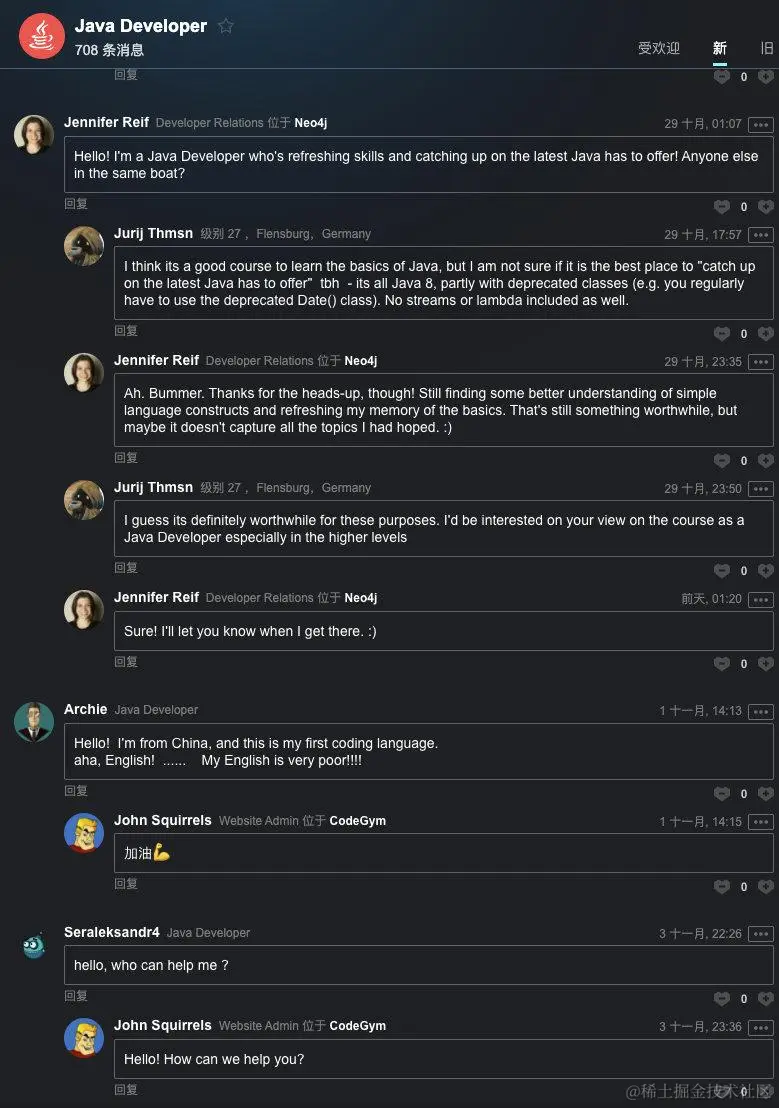Viewport: 779px width, 1108px height.
Task: Open more options menu on Archie's comment
Action: coord(761,711)
